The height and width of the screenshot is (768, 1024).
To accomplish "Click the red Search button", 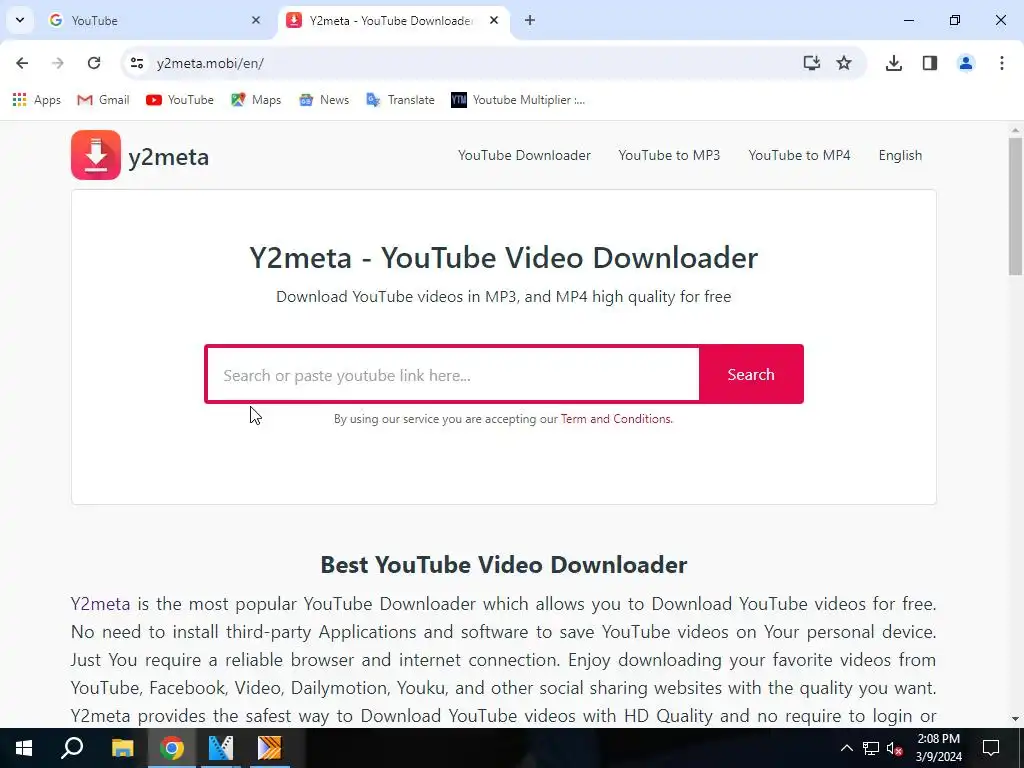I will click(751, 374).
